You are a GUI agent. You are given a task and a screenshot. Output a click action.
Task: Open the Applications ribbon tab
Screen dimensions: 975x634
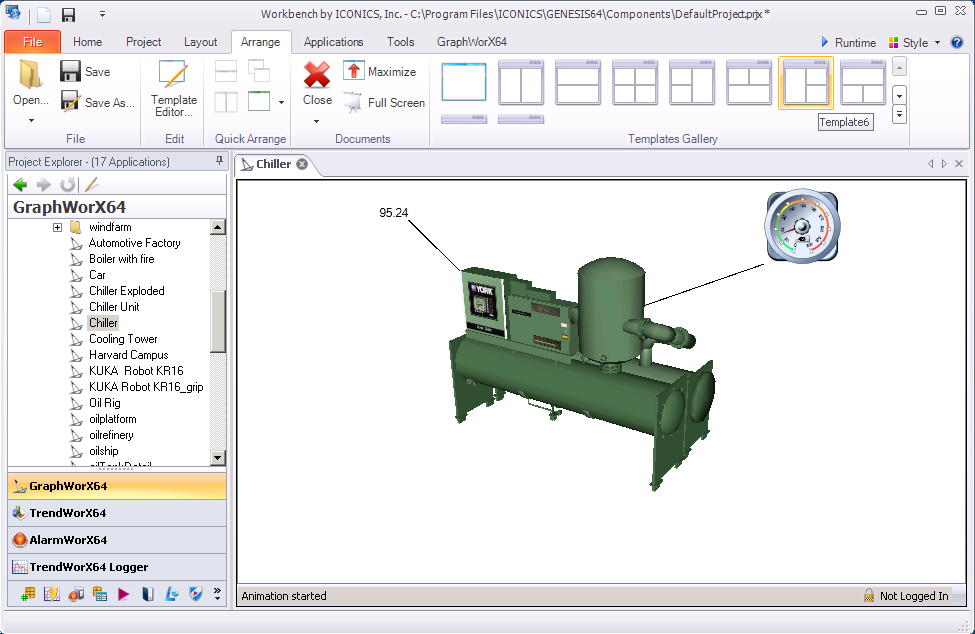point(333,42)
